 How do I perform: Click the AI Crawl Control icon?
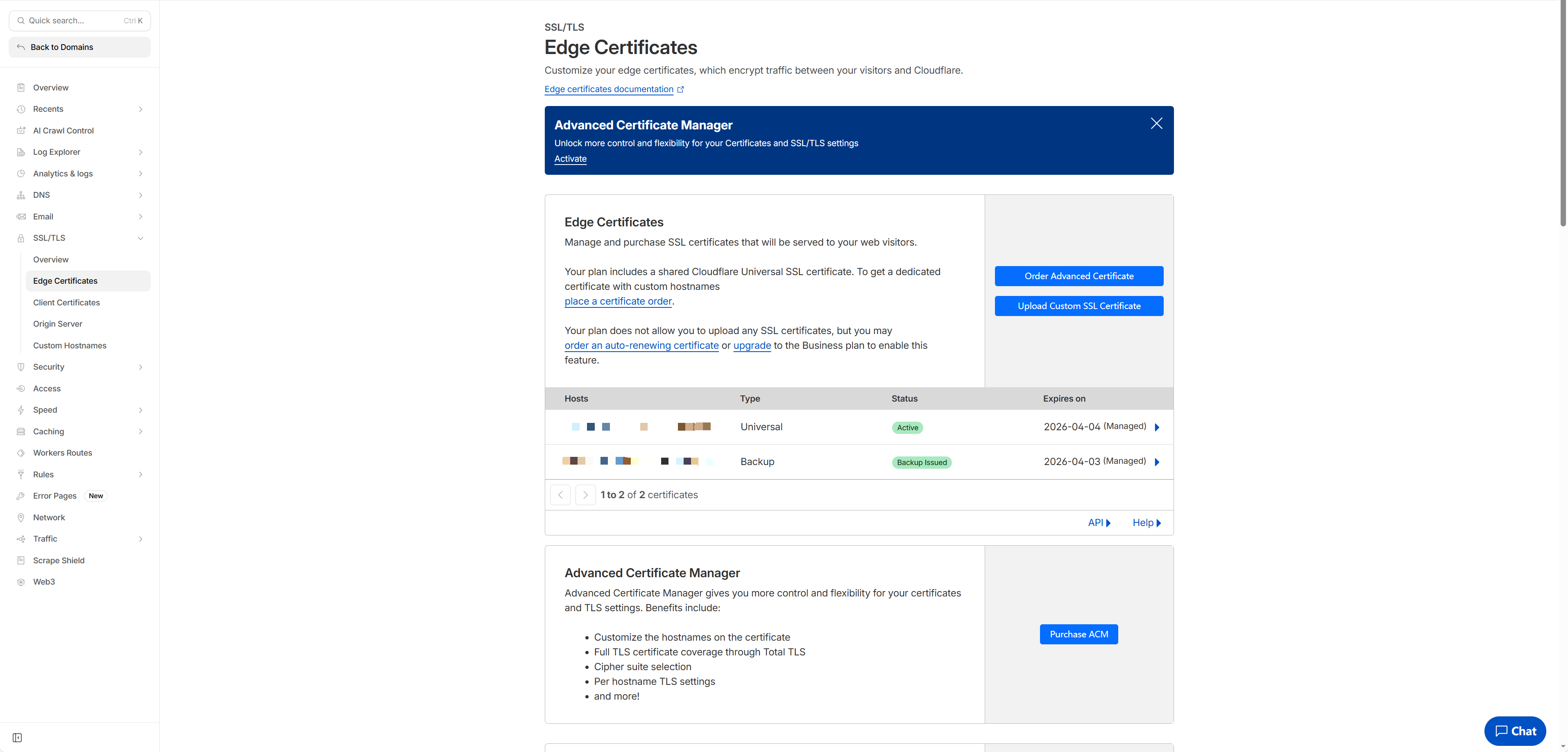pyautogui.click(x=21, y=130)
